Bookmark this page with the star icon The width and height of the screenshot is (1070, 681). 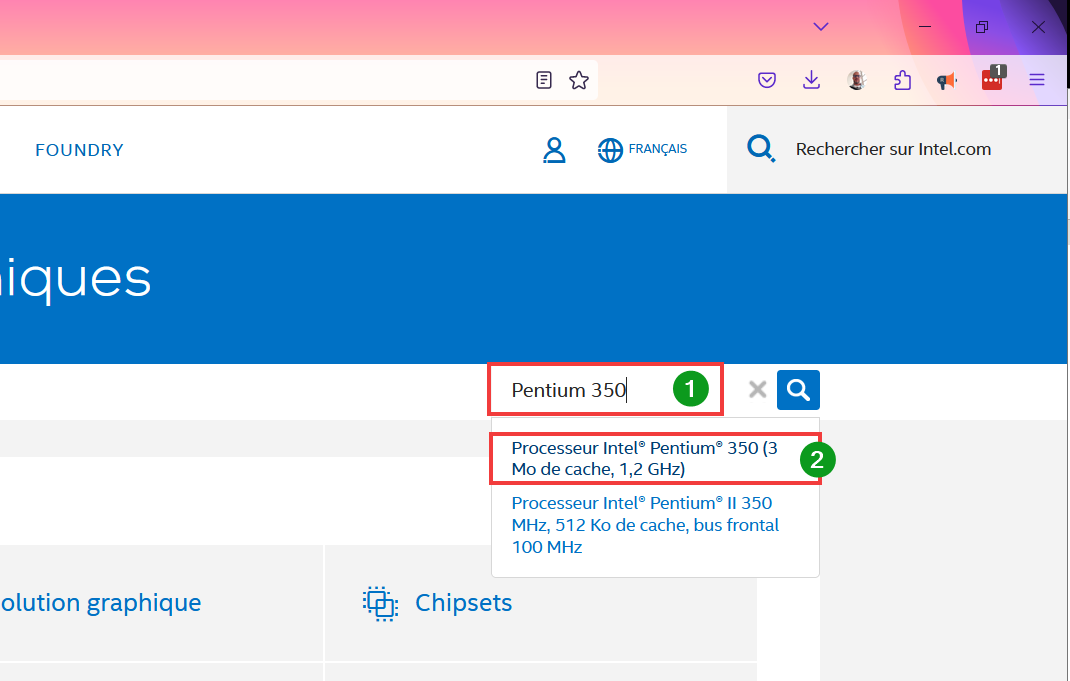point(579,81)
